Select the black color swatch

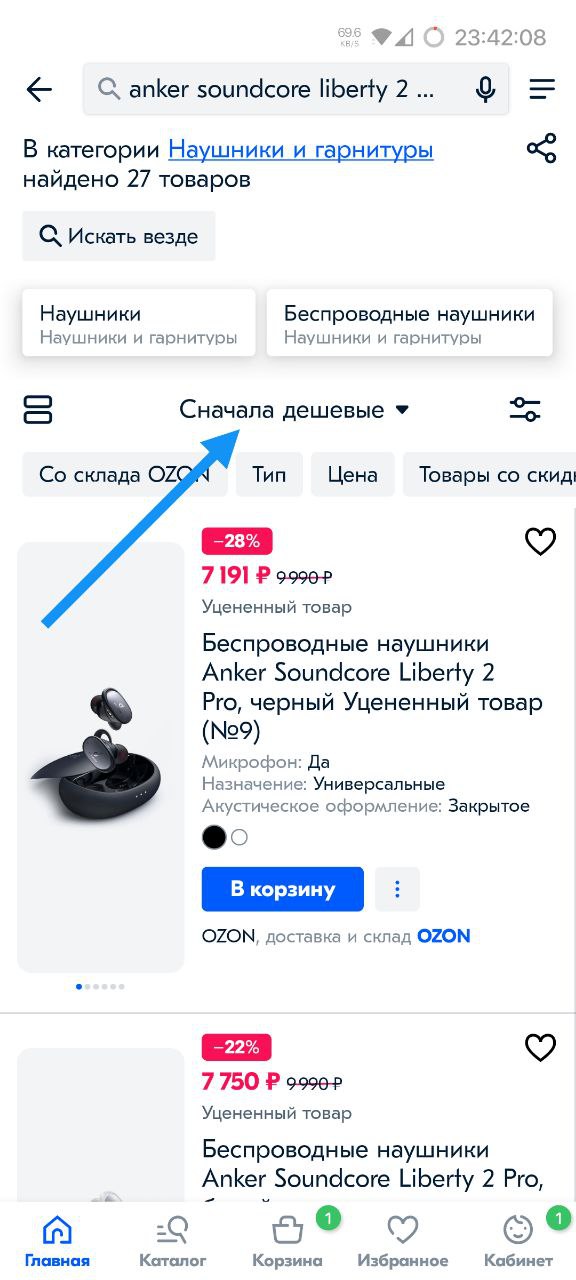(214, 838)
